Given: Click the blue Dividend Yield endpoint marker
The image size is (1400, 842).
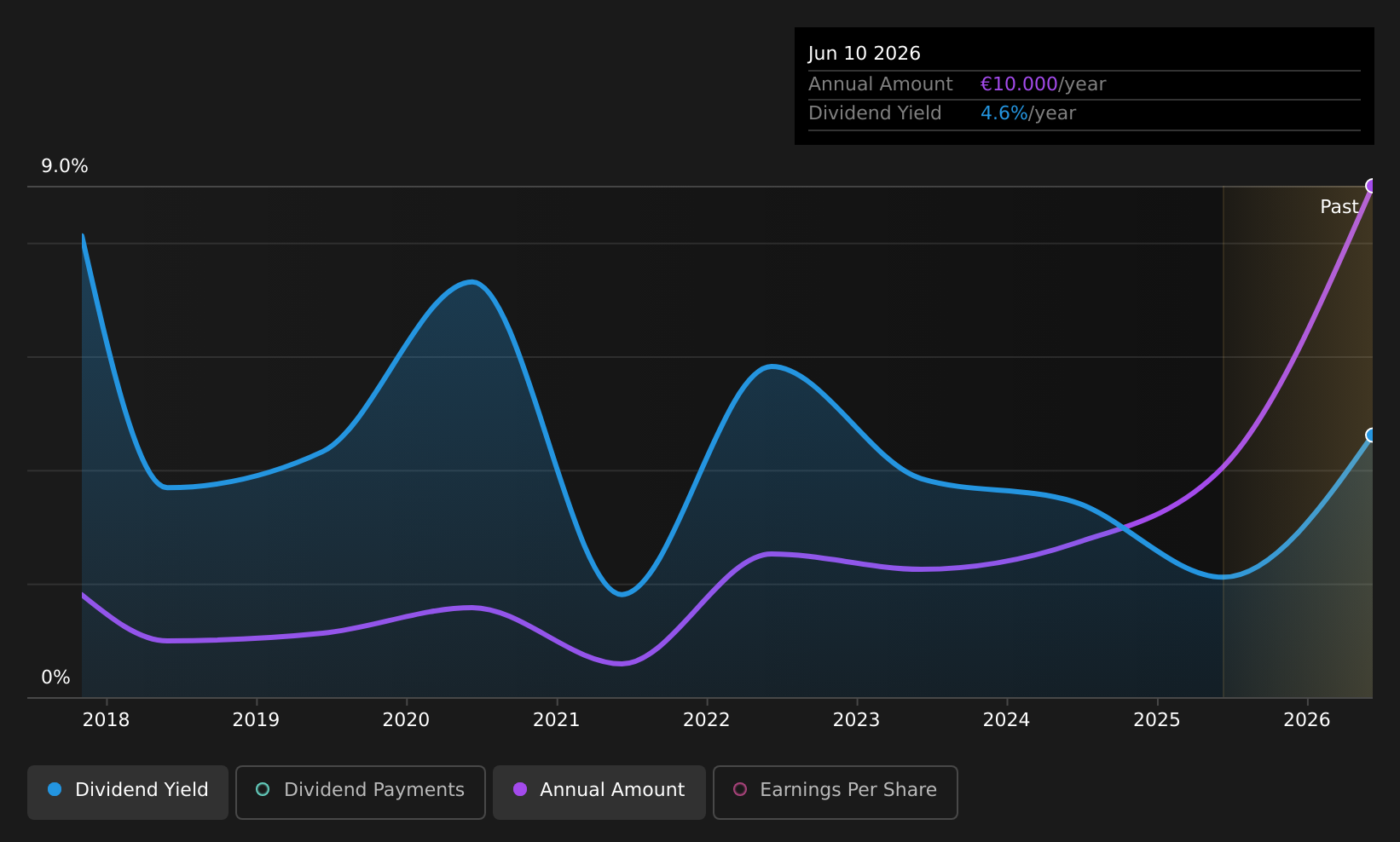Looking at the screenshot, I should pos(1371,435).
